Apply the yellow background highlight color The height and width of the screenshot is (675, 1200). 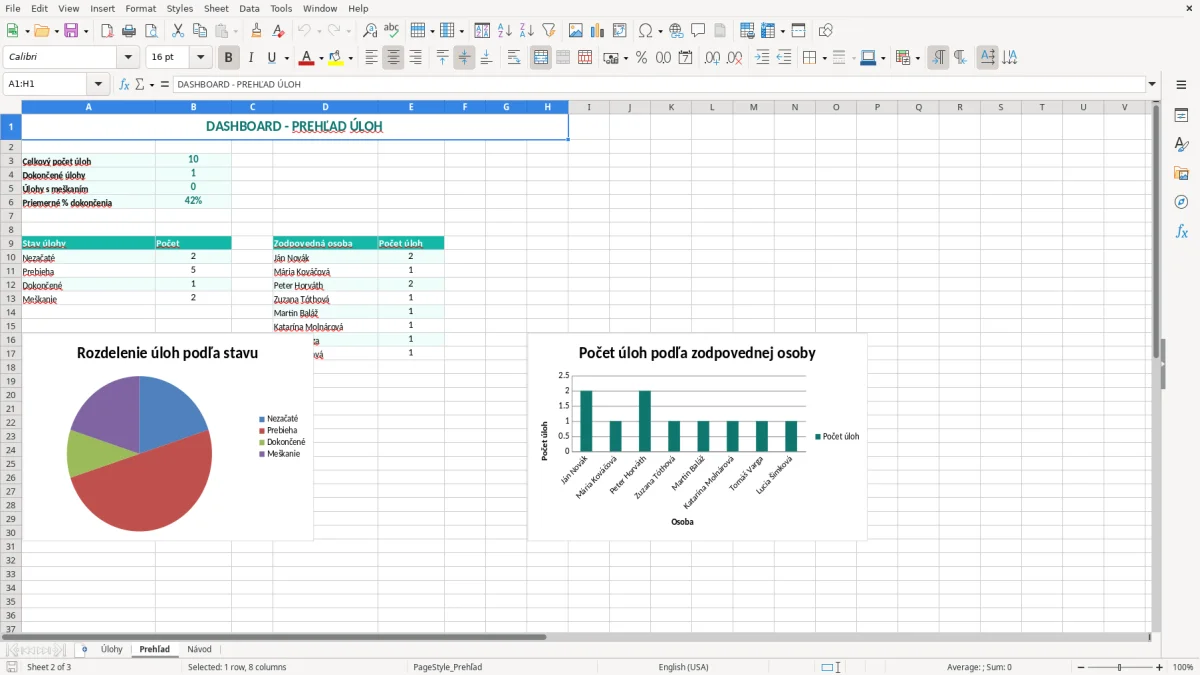[336, 58]
